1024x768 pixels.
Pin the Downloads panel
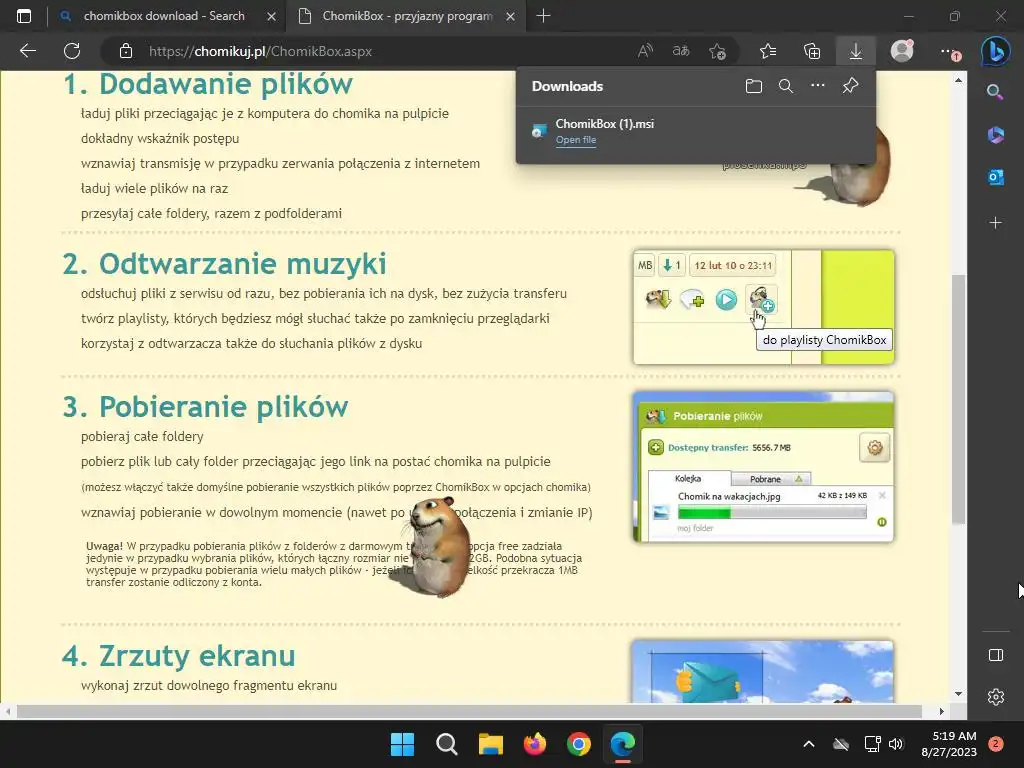coord(850,86)
